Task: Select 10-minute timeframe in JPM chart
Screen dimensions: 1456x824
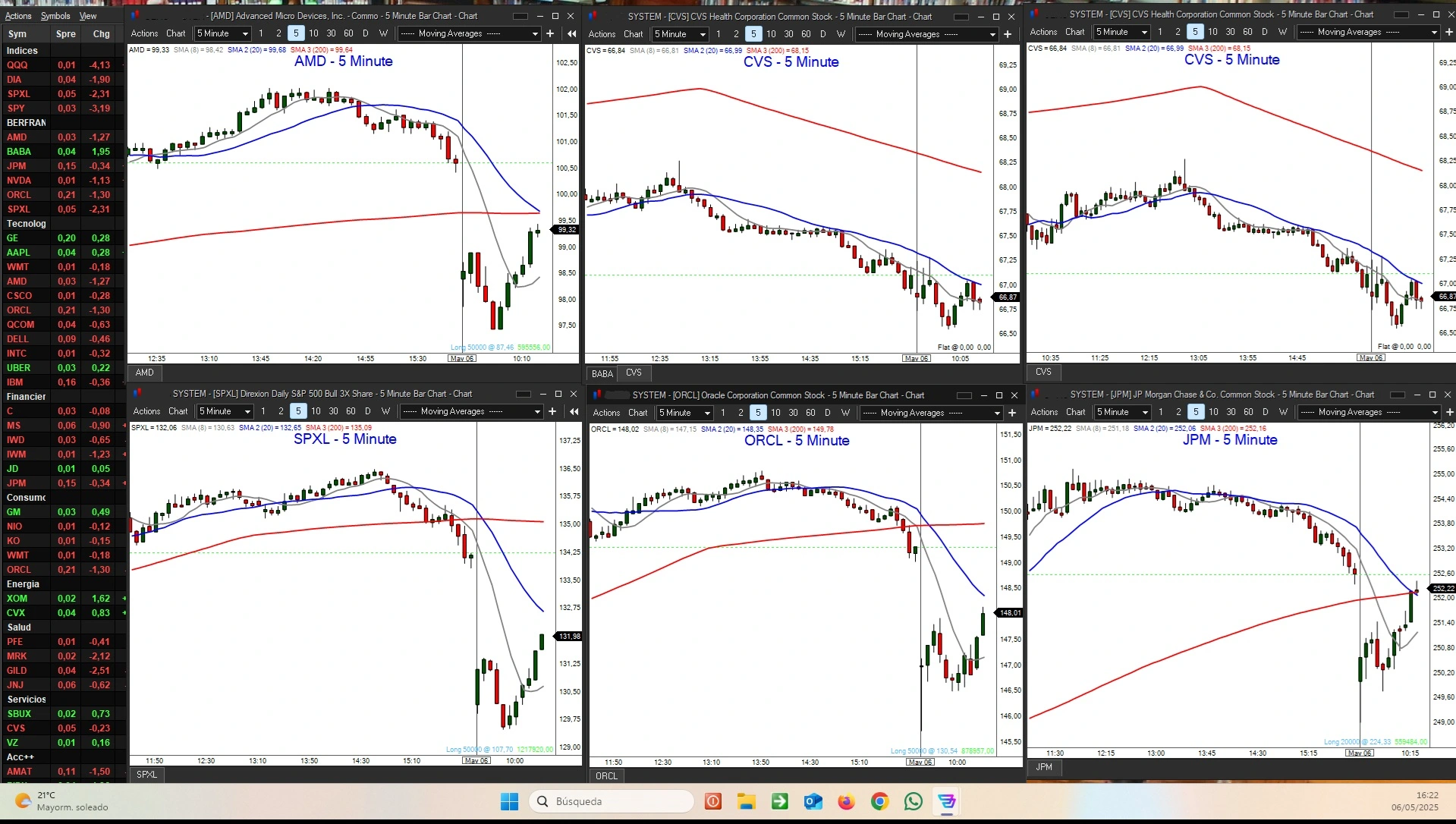Action: [x=1213, y=412]
